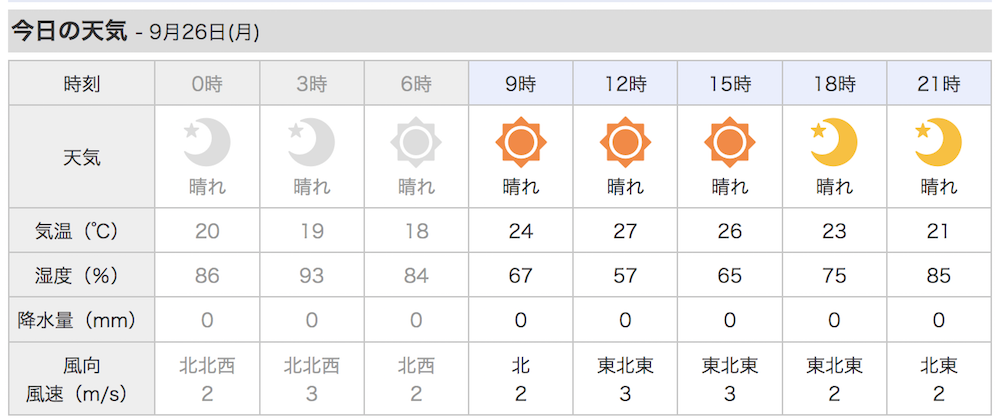Click the 湿度（%） row label
The width and height of the screenshot is (1000, 420).
81,275
